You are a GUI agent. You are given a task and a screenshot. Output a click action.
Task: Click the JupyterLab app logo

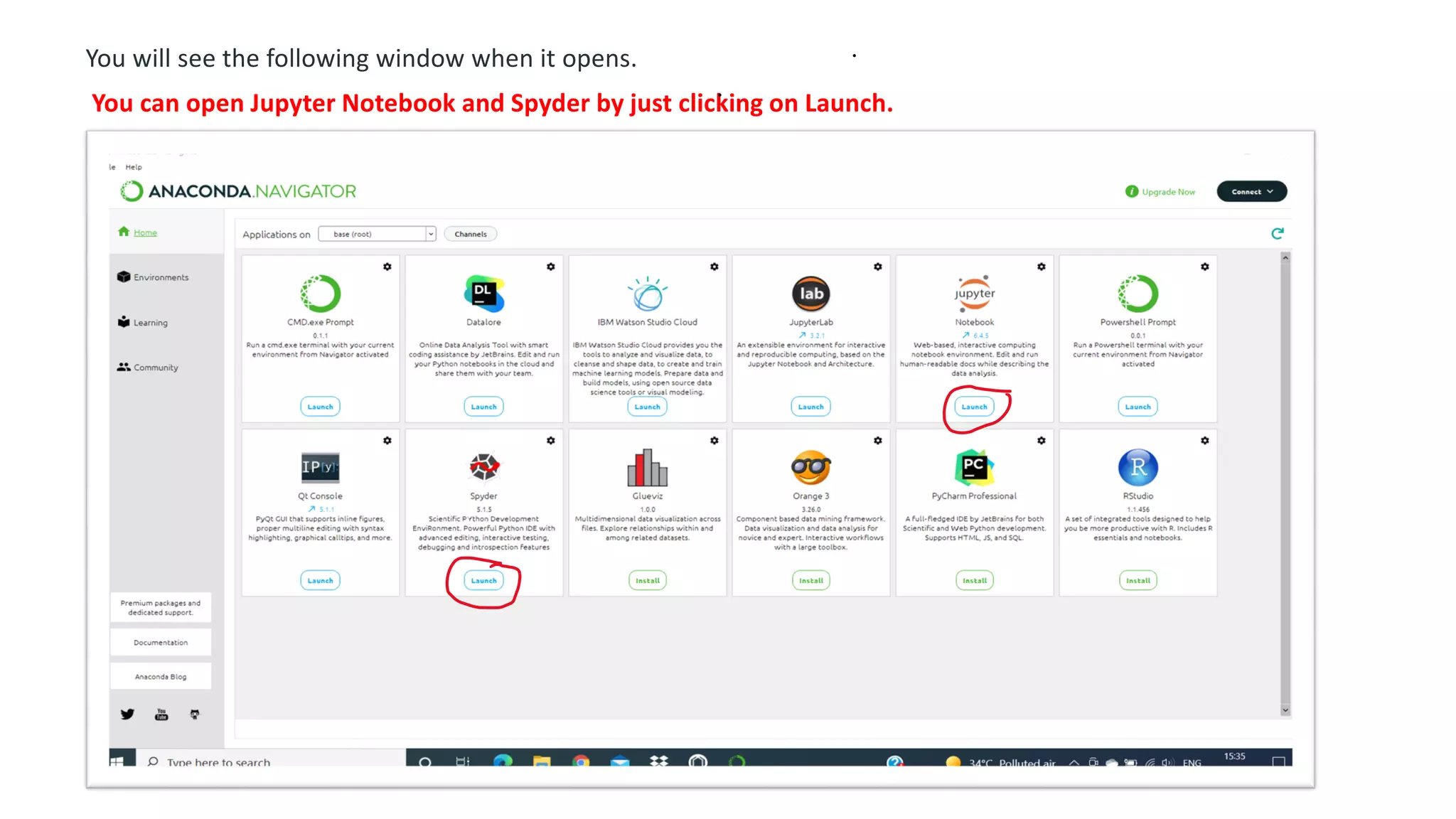click(810, 294)
